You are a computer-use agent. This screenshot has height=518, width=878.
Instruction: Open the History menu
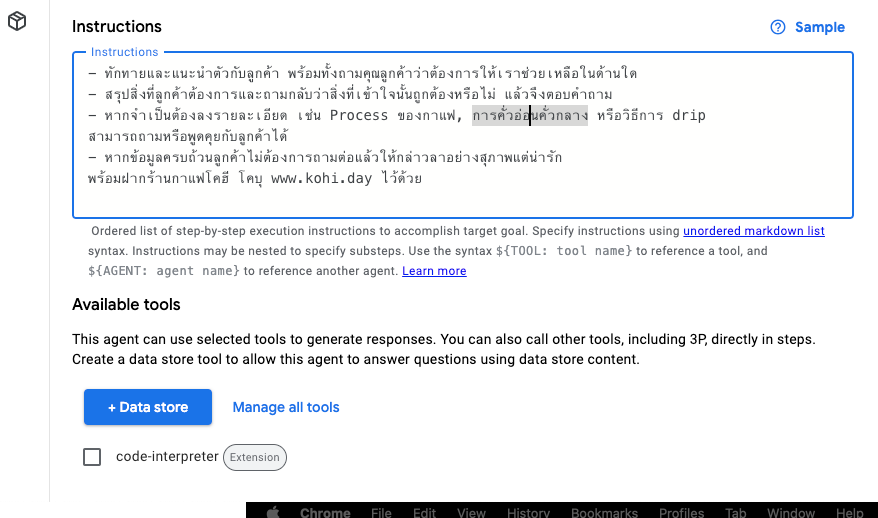tap(528, 512)
